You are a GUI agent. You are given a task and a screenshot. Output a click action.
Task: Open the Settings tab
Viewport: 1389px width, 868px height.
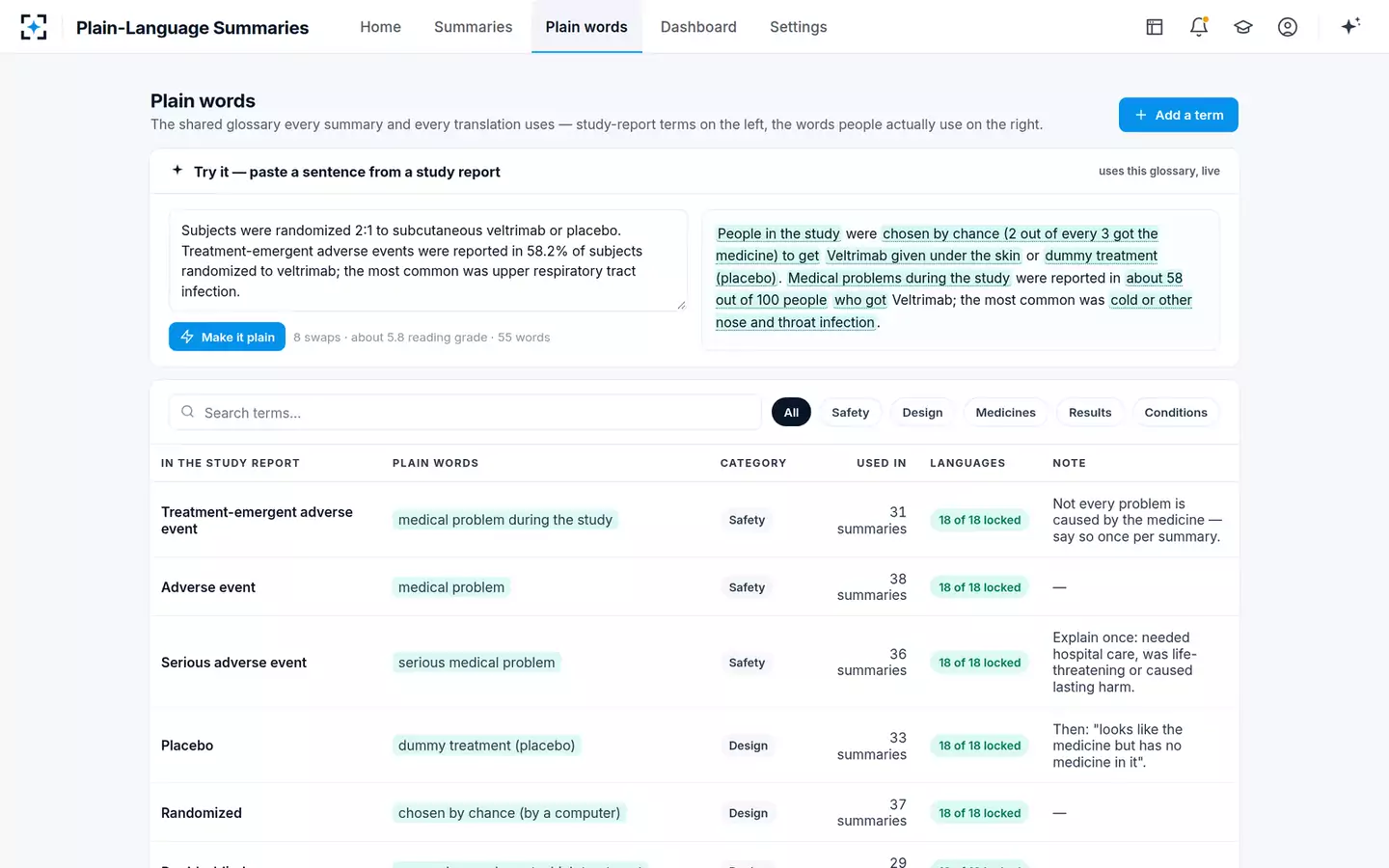(798, 27)
